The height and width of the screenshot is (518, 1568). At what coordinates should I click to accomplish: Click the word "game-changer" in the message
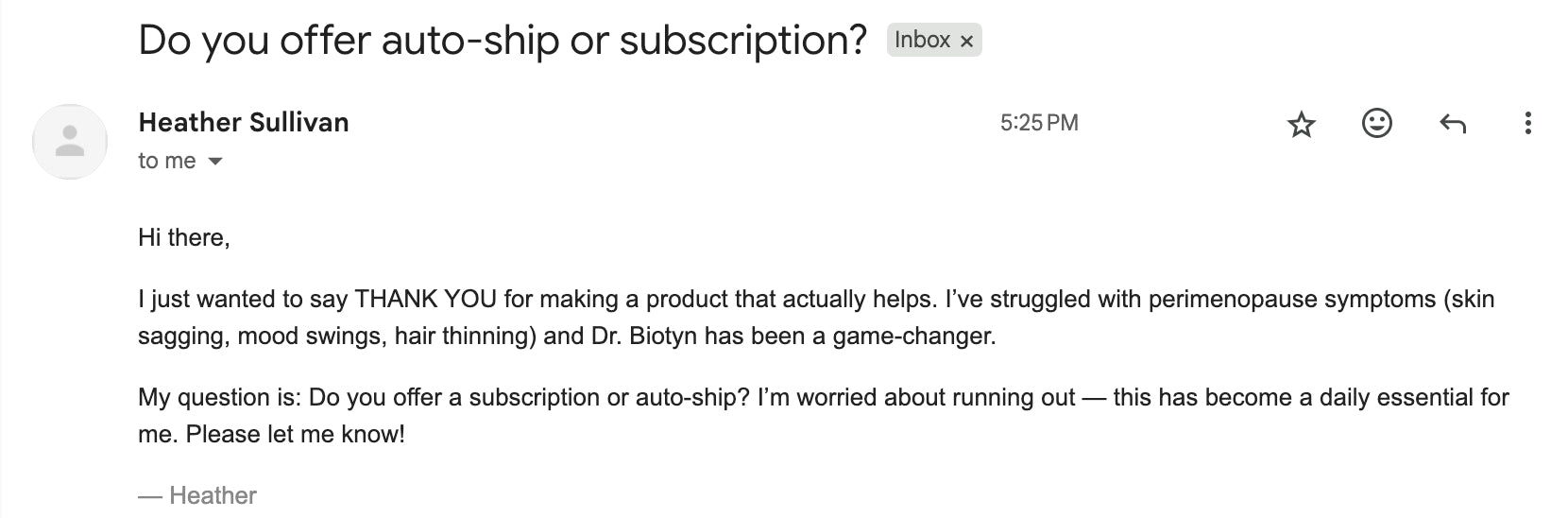coord(912,337)
